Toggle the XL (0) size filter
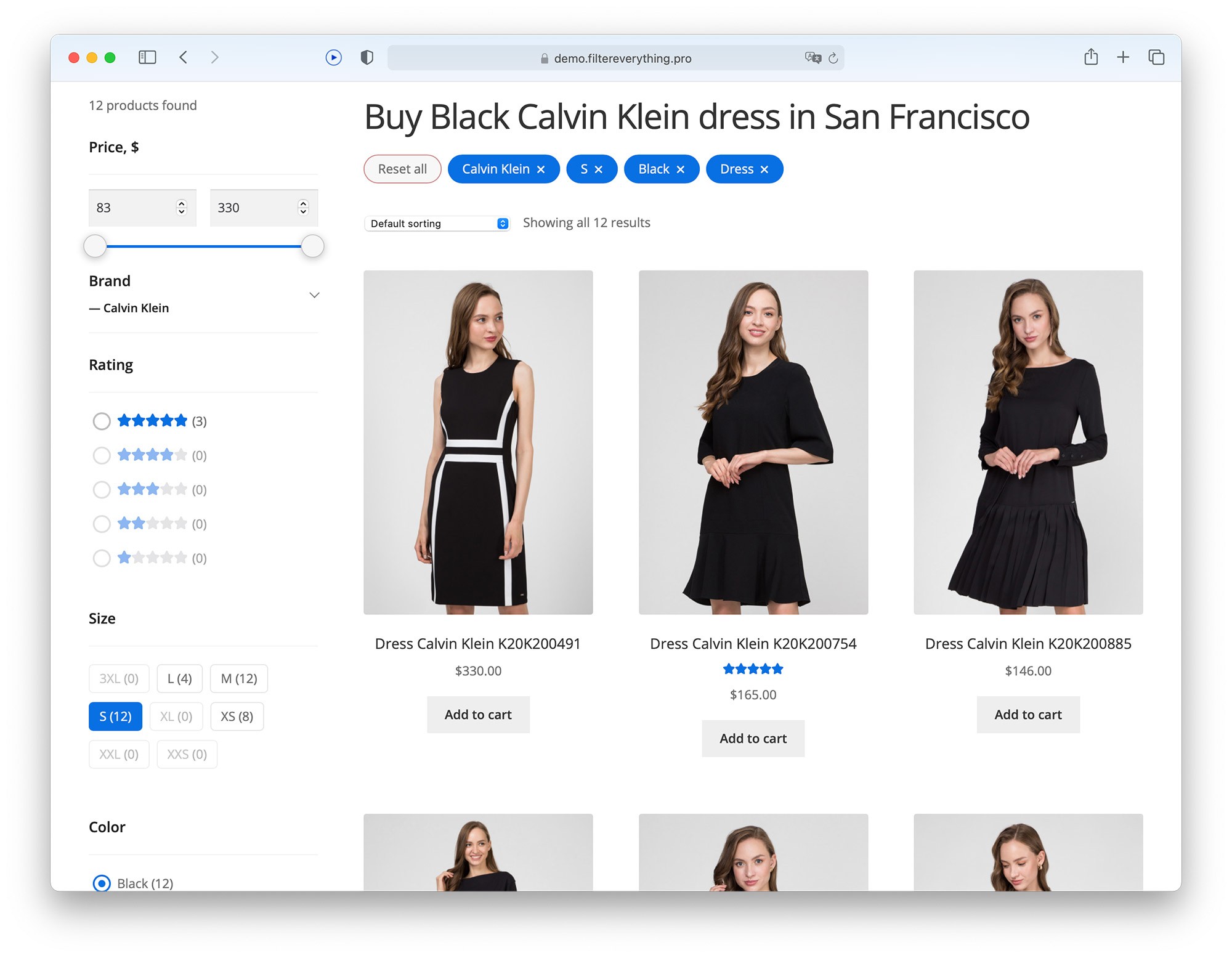The width and height of the screenshot is (1232, 958). (x=176, y=716)
